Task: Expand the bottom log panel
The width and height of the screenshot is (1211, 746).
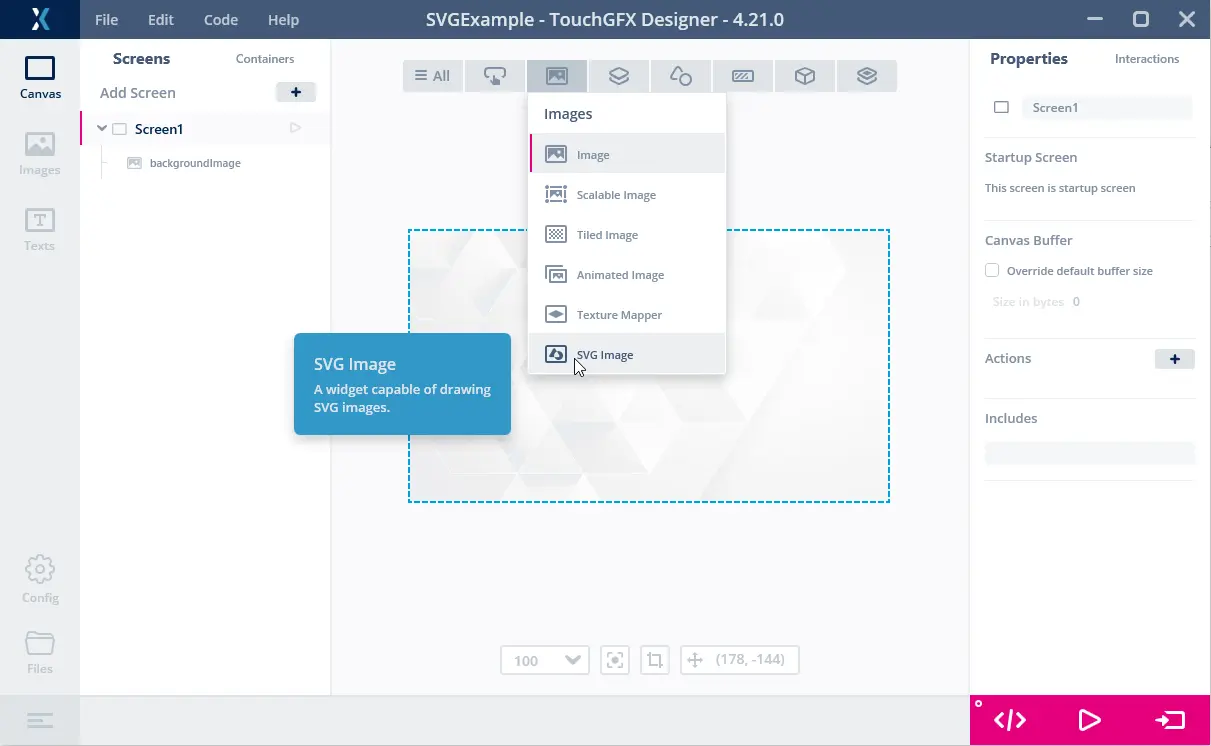Action: (40, 720)
